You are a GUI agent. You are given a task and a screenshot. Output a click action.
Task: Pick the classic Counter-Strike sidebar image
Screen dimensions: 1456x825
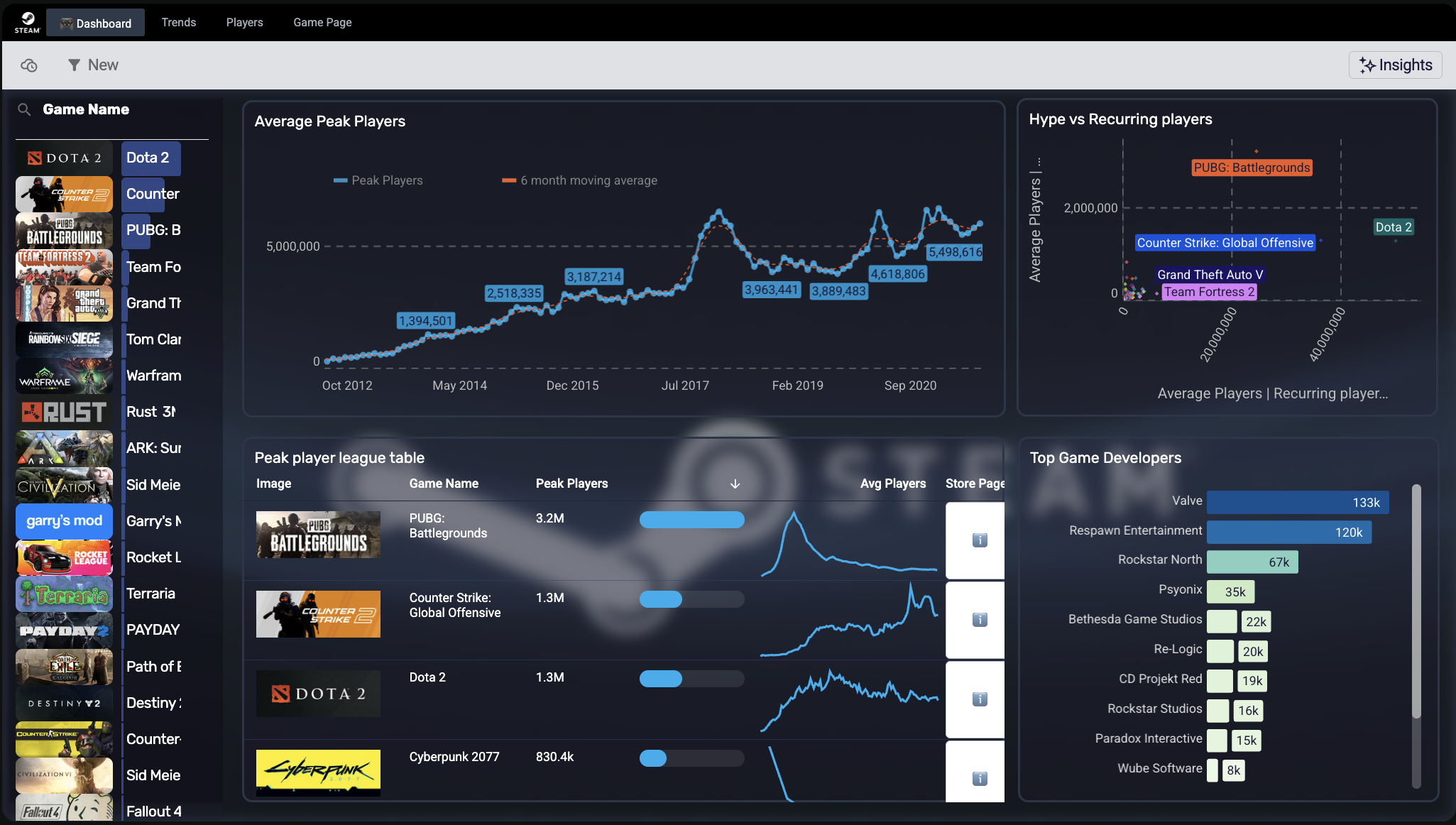pos(64,739)
